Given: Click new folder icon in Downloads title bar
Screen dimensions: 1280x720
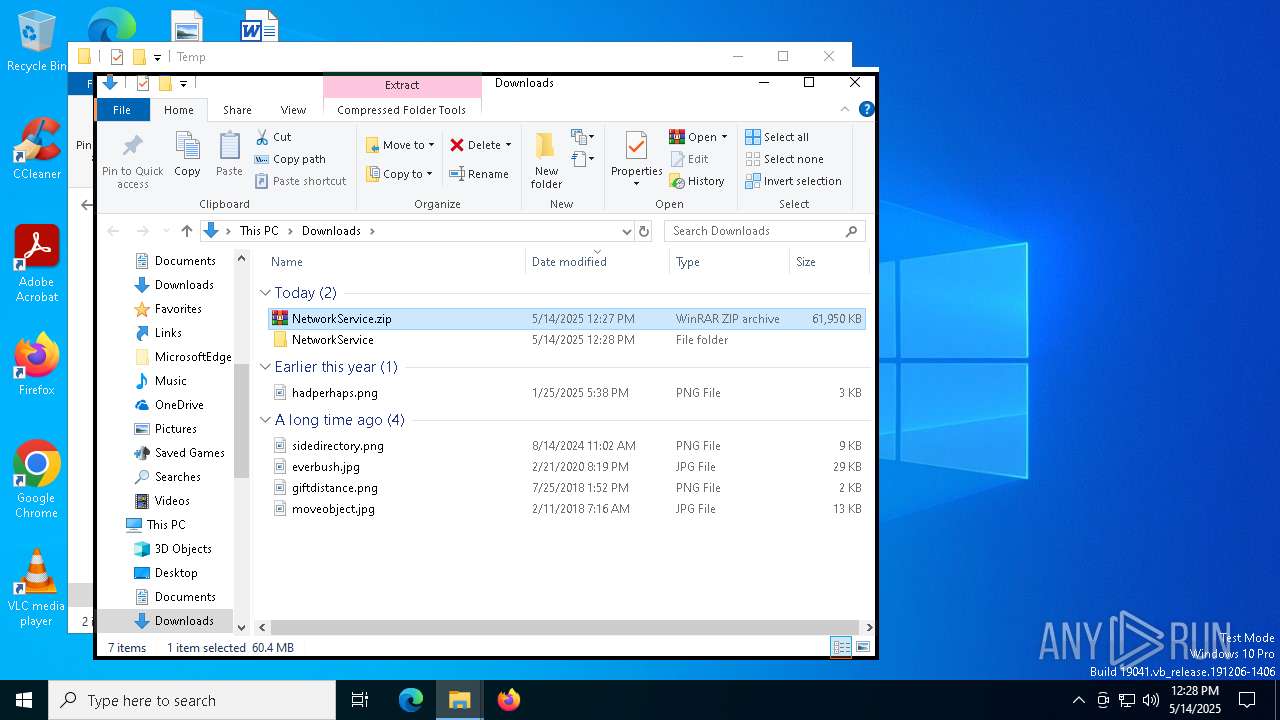Looking at the screenshot, I should [166, 83].
